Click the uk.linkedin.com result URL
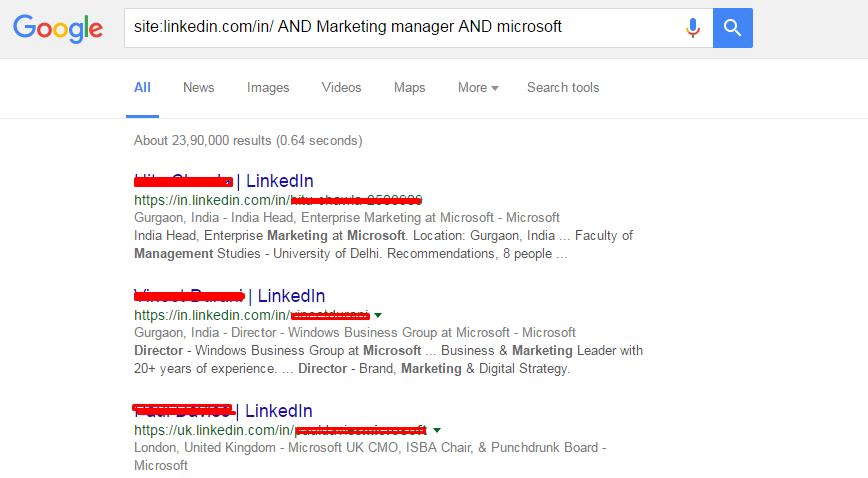This screenshot has height=478, width=868. click(x=280, y=430)
